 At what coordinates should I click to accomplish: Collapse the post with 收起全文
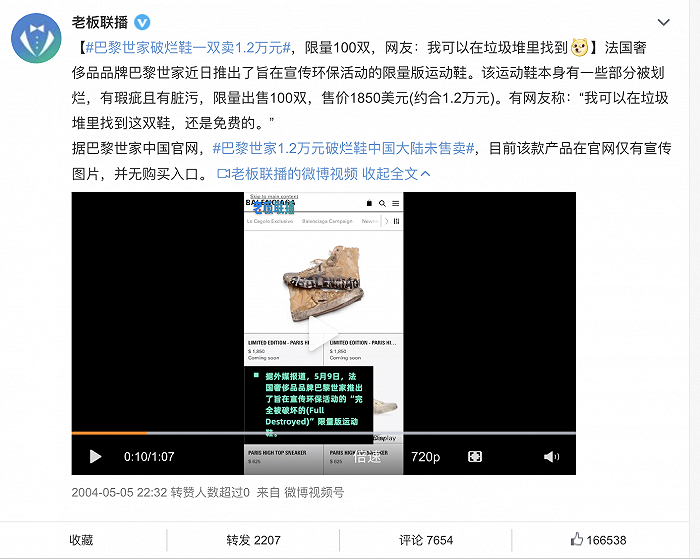click(396, 174)
